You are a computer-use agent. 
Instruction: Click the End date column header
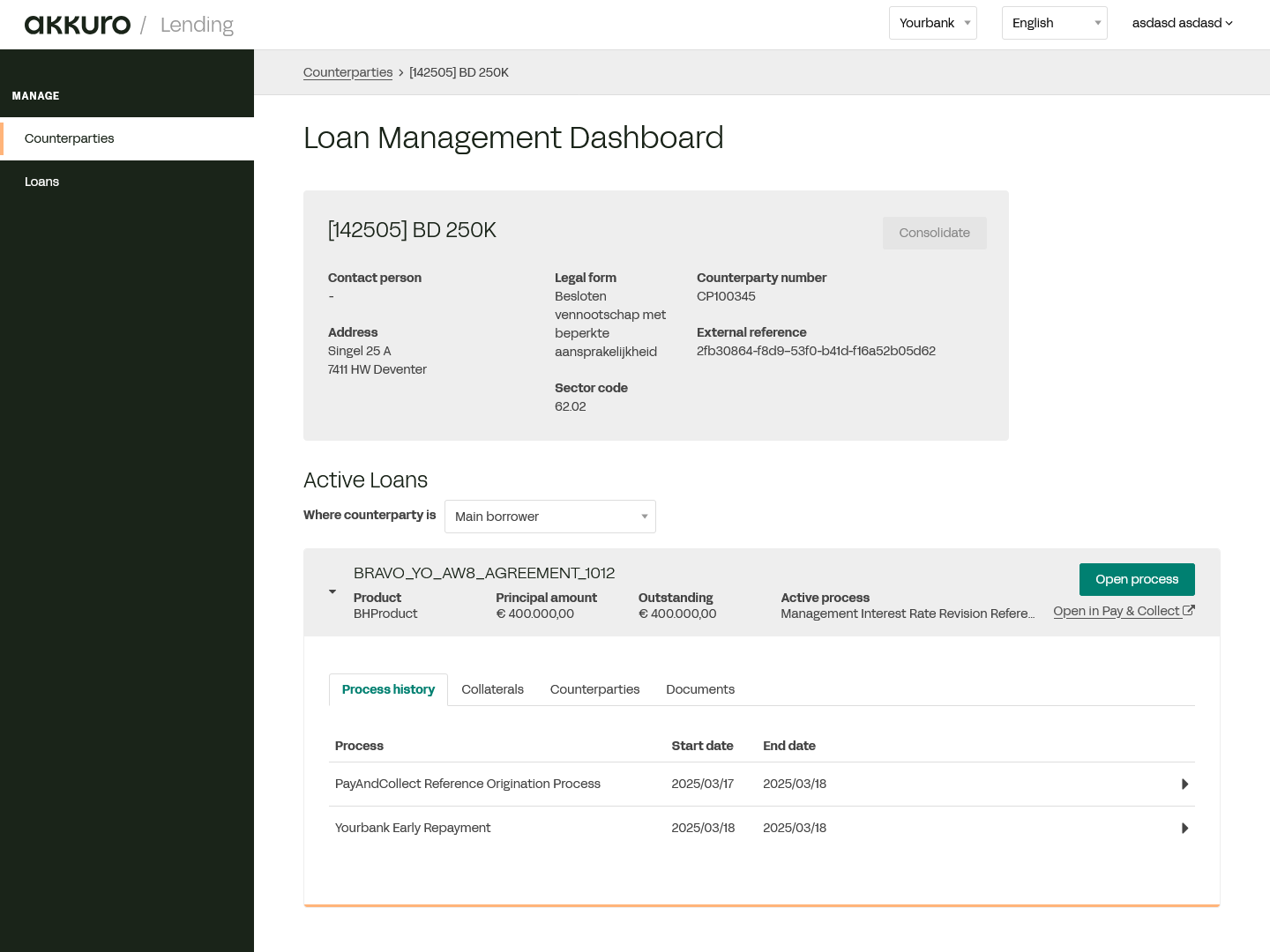[x=789, y=746]
